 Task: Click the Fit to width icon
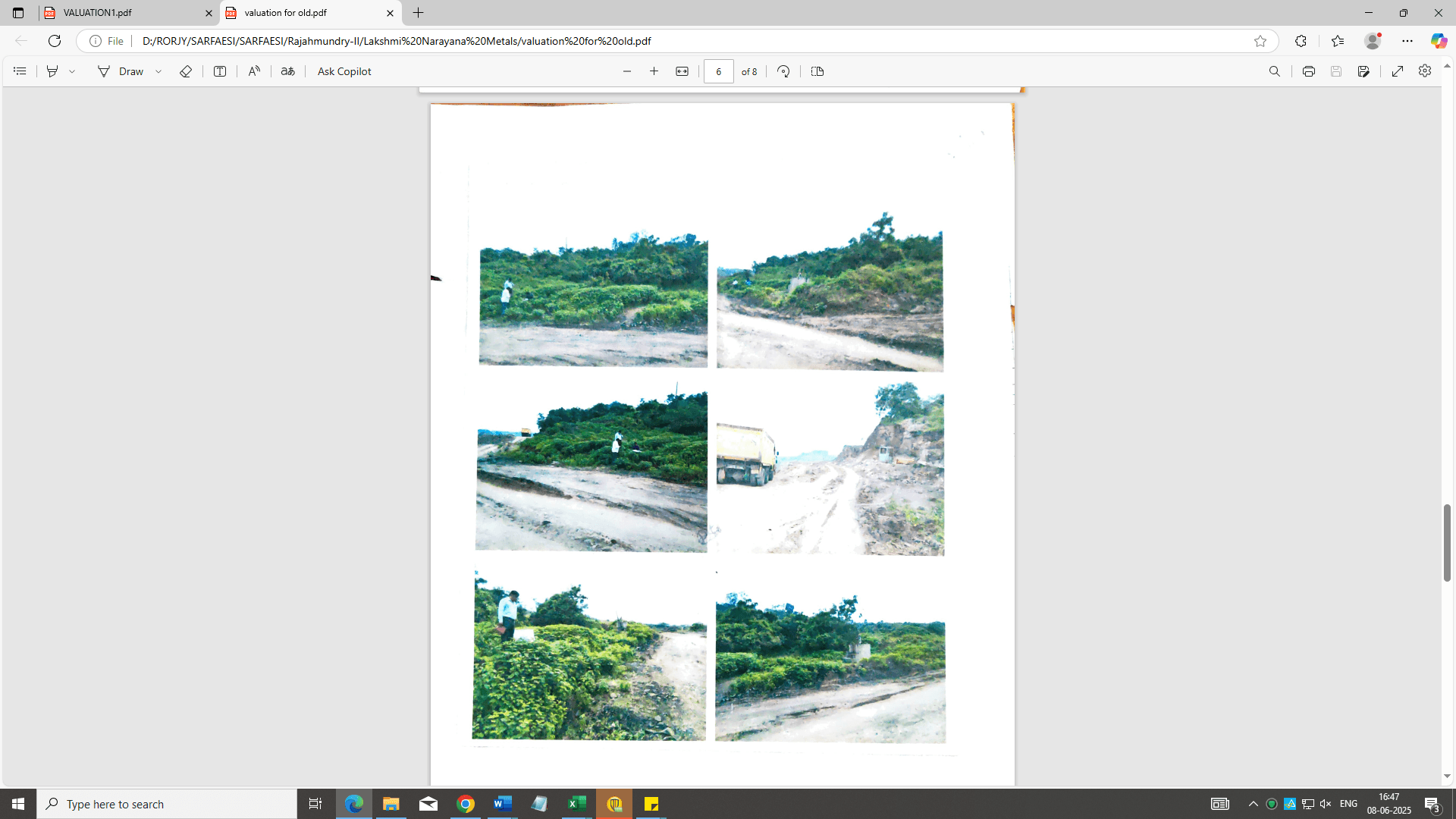click(x=682, y=71)
